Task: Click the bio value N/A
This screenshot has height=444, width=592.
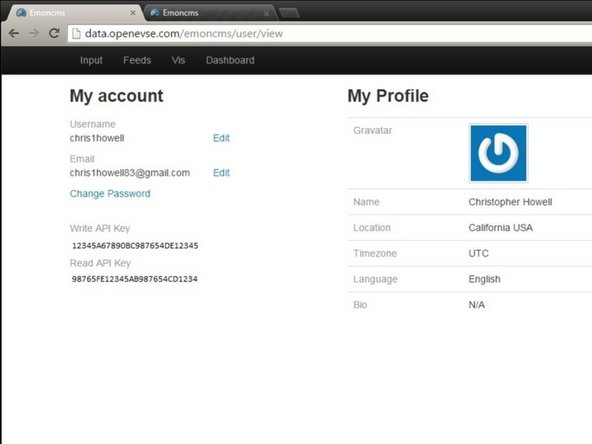Action: [x=477, y=305]
